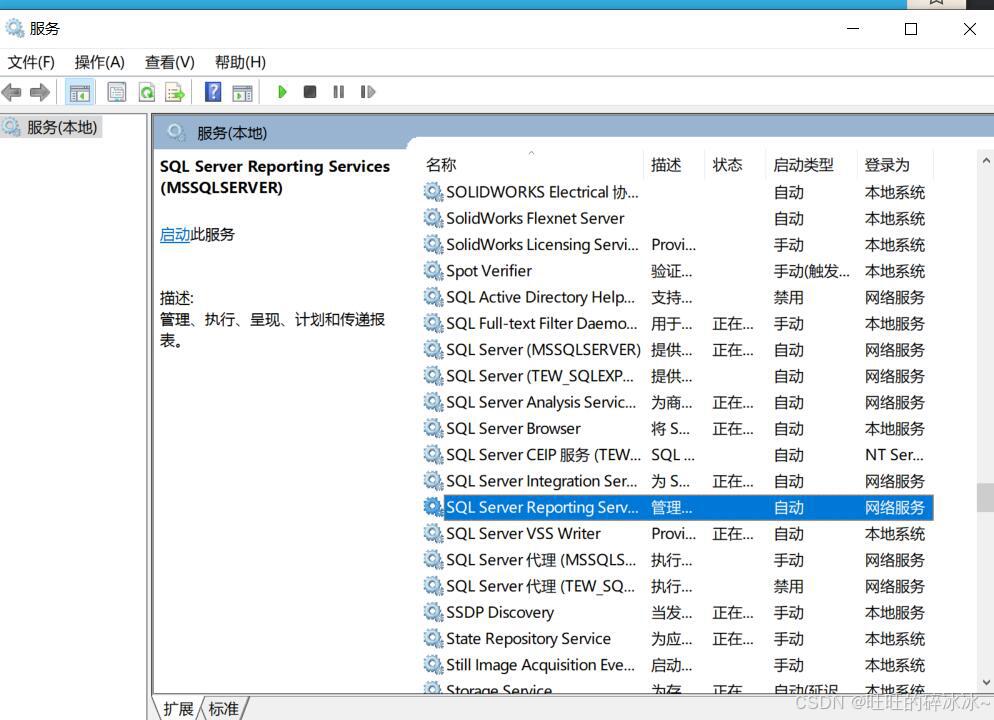The image size is (994, 720).
Task: Click the 服务 title bar gear icon
Action: 14,29
